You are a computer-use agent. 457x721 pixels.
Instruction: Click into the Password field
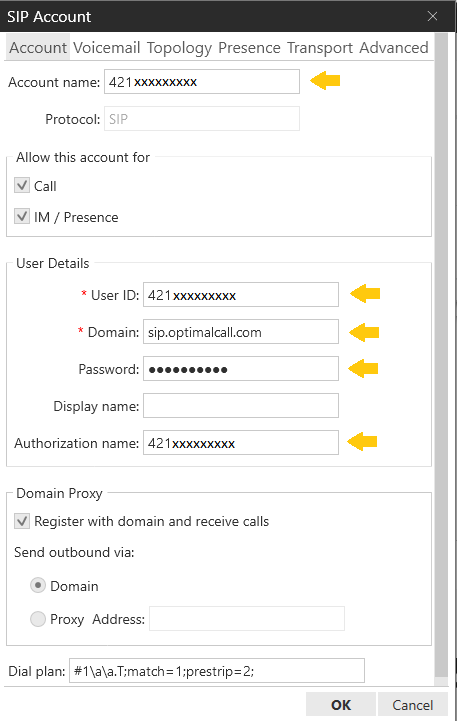pos(241,369)
